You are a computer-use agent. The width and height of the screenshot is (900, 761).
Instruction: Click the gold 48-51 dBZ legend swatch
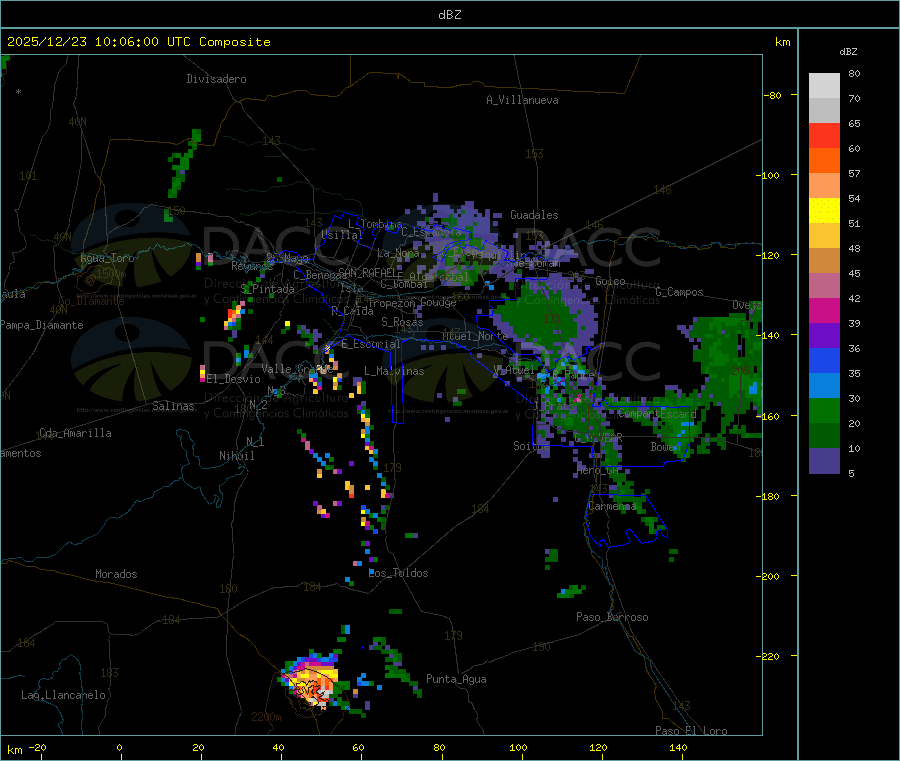pos(824,236)
